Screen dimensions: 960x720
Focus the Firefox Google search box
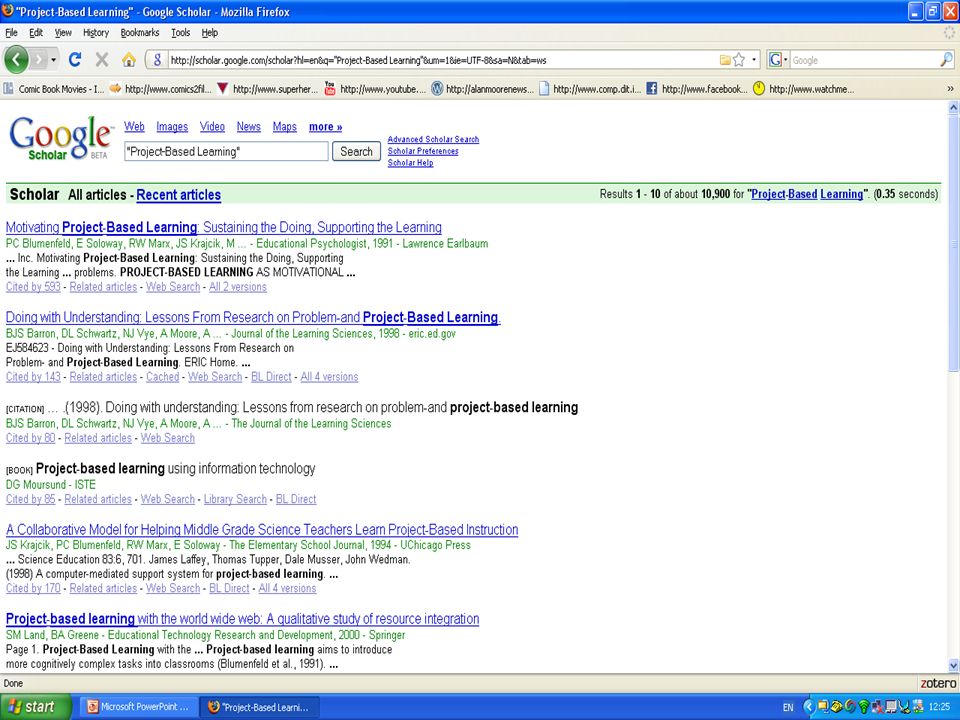[864, 60]
